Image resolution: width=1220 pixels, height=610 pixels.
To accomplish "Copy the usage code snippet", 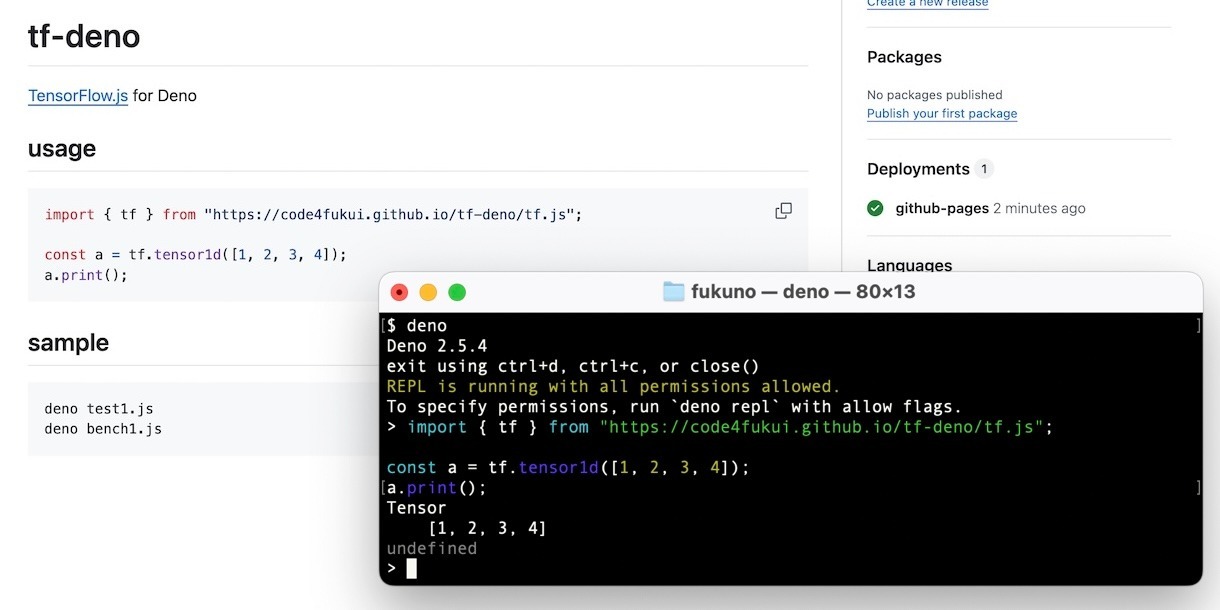I will point(783,211).
